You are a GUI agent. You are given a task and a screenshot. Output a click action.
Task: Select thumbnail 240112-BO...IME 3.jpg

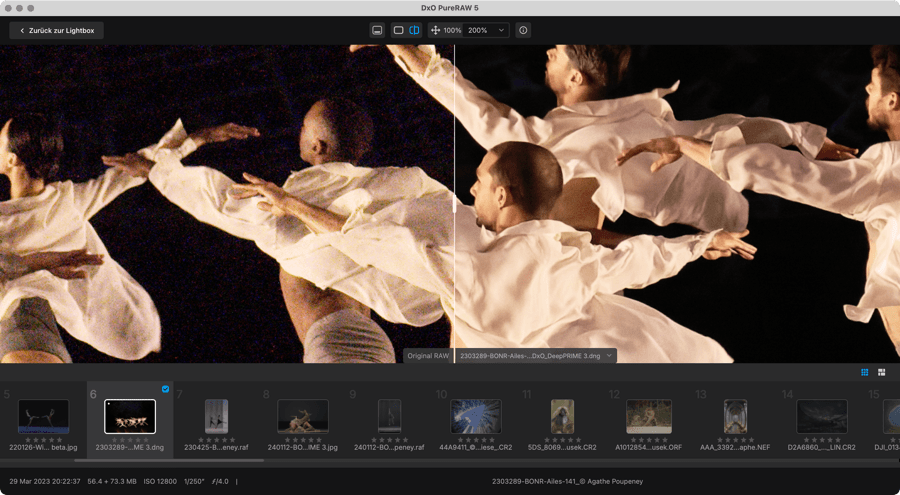click(x=303, y=416)
